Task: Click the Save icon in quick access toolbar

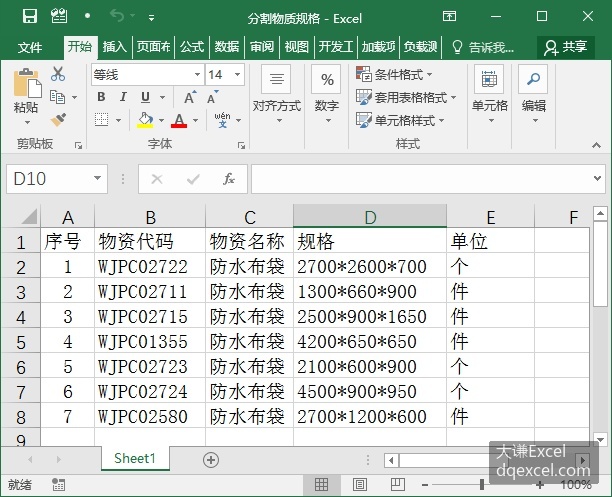Action: (30, 16)
